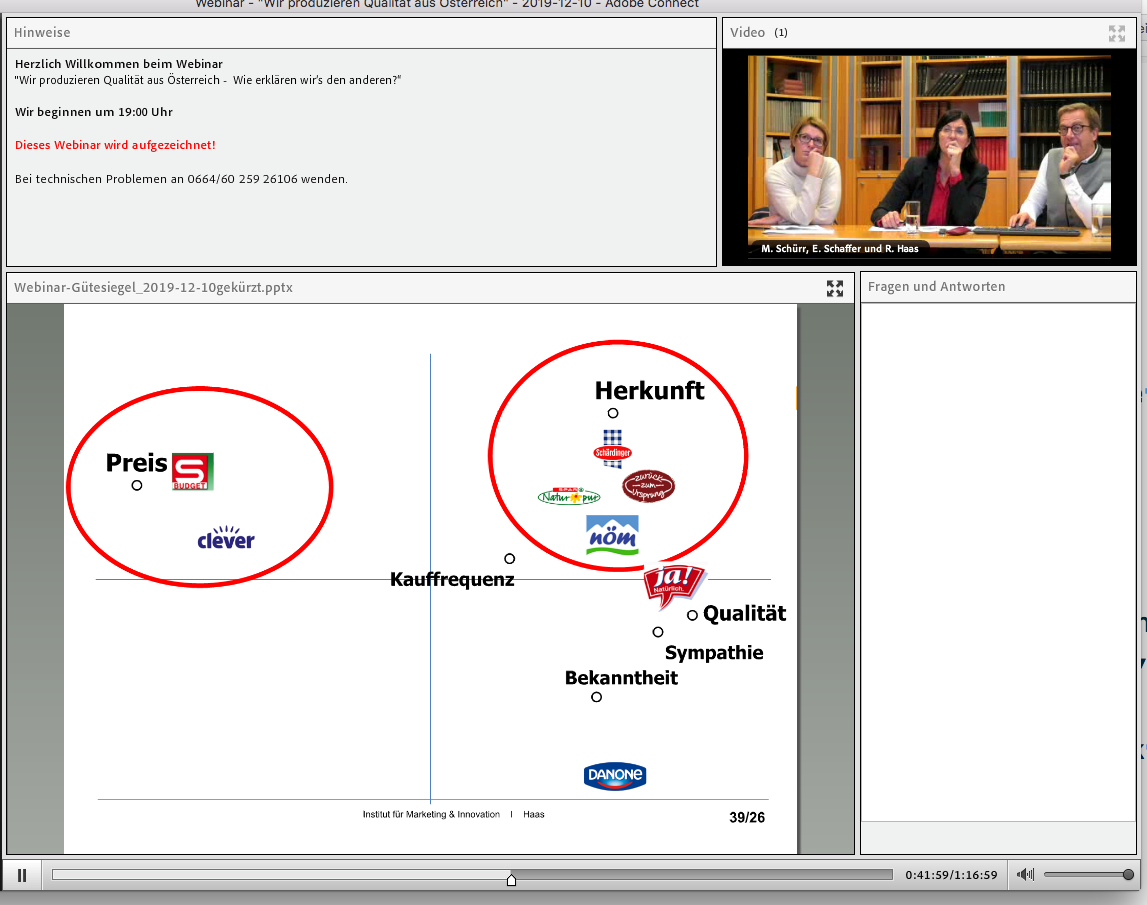
Task: Select the Fragen und Antworten pod header
Action: coord(936,287)
